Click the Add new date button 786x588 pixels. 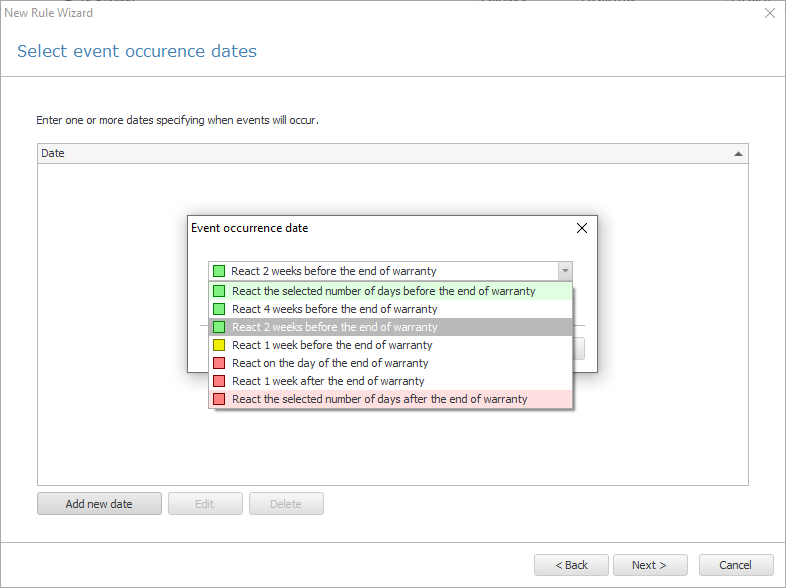coord(99,504)
